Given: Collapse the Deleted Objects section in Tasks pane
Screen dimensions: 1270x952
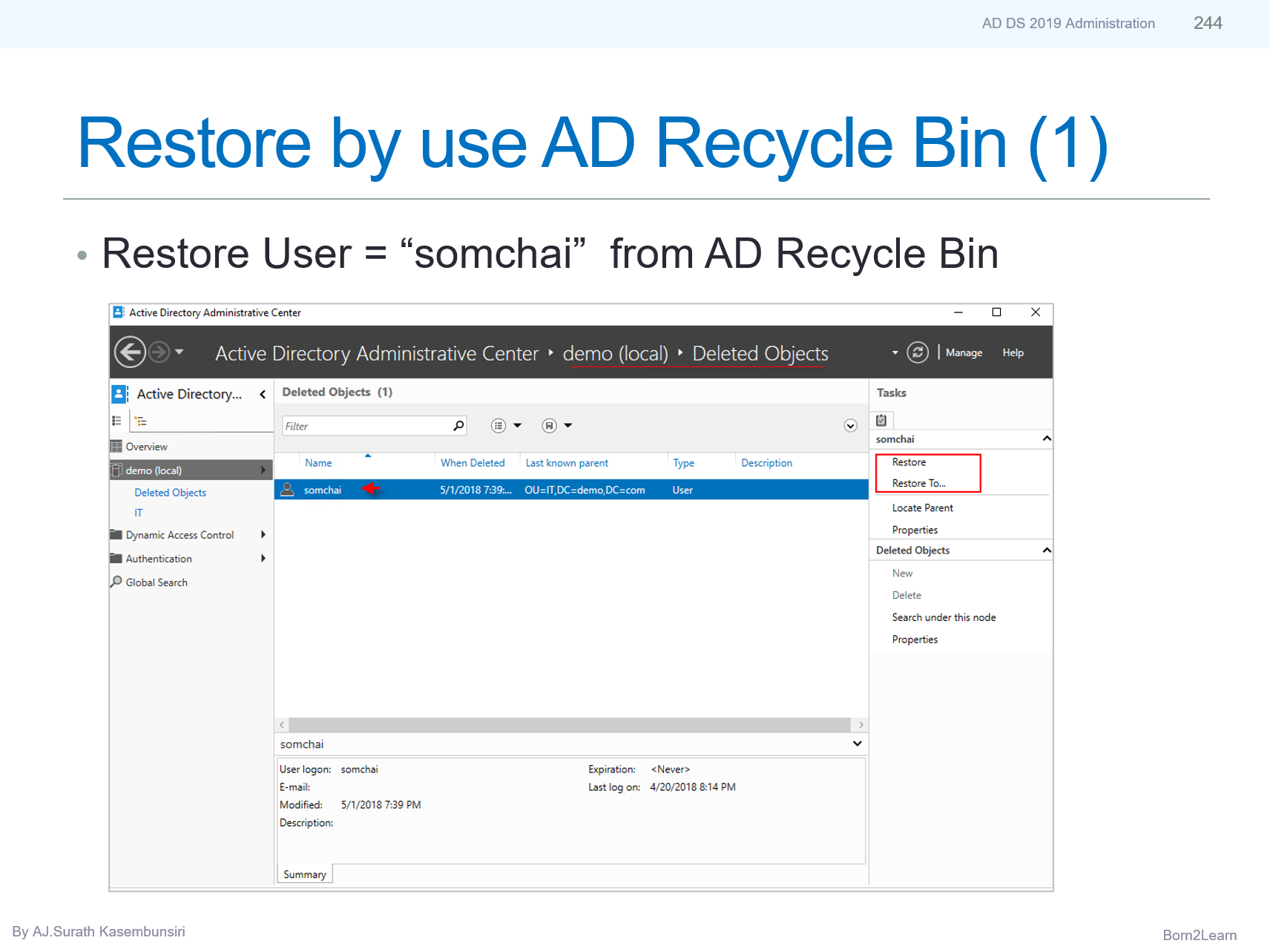Looking at the screenshot, I should 1046,550.
